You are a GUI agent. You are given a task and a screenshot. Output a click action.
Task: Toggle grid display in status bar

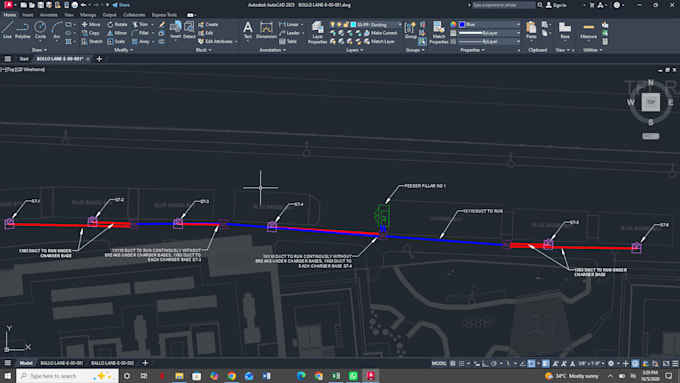[x=453, y=363]
